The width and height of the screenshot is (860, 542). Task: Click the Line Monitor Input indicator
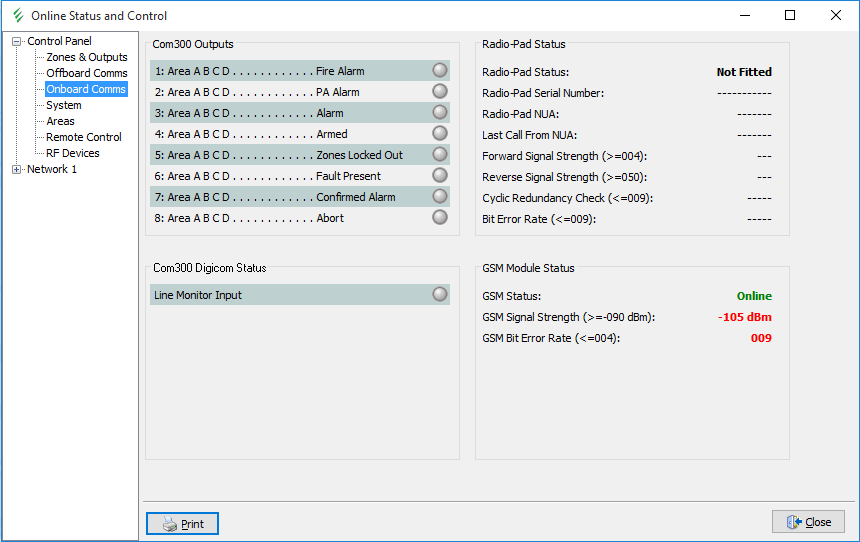(439, 295)
